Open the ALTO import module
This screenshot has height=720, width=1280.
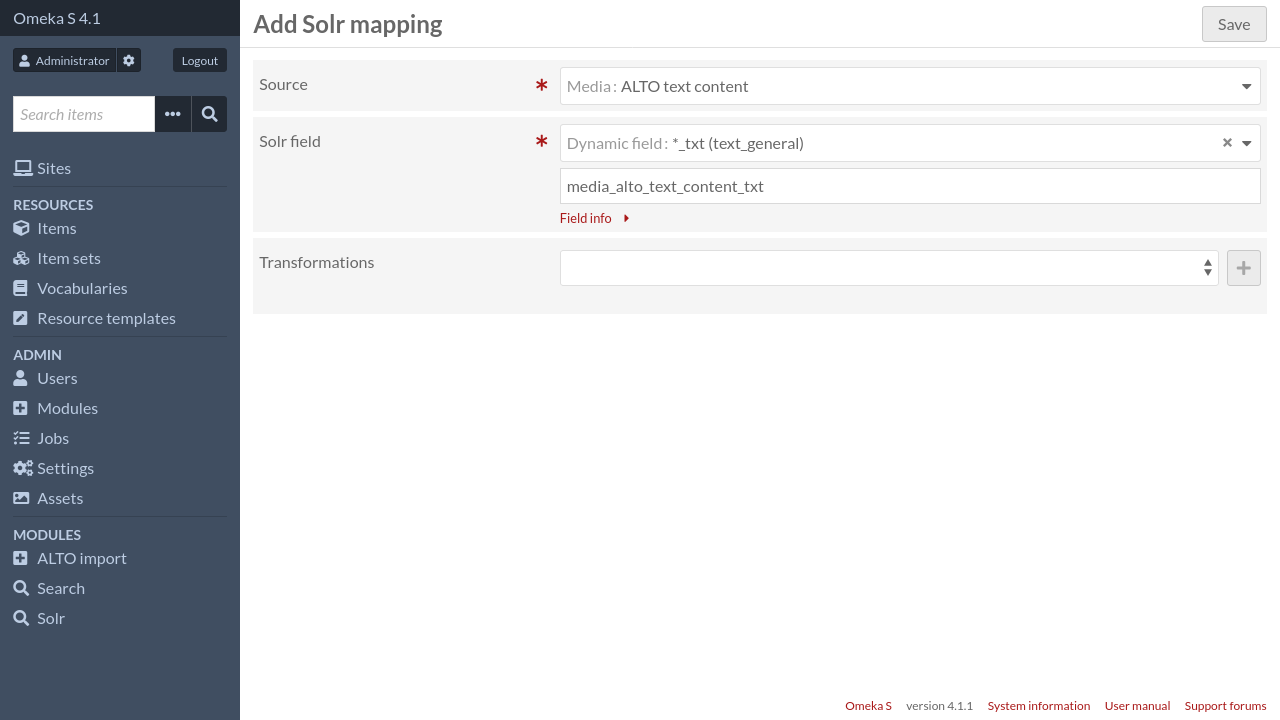click(81, 558)
